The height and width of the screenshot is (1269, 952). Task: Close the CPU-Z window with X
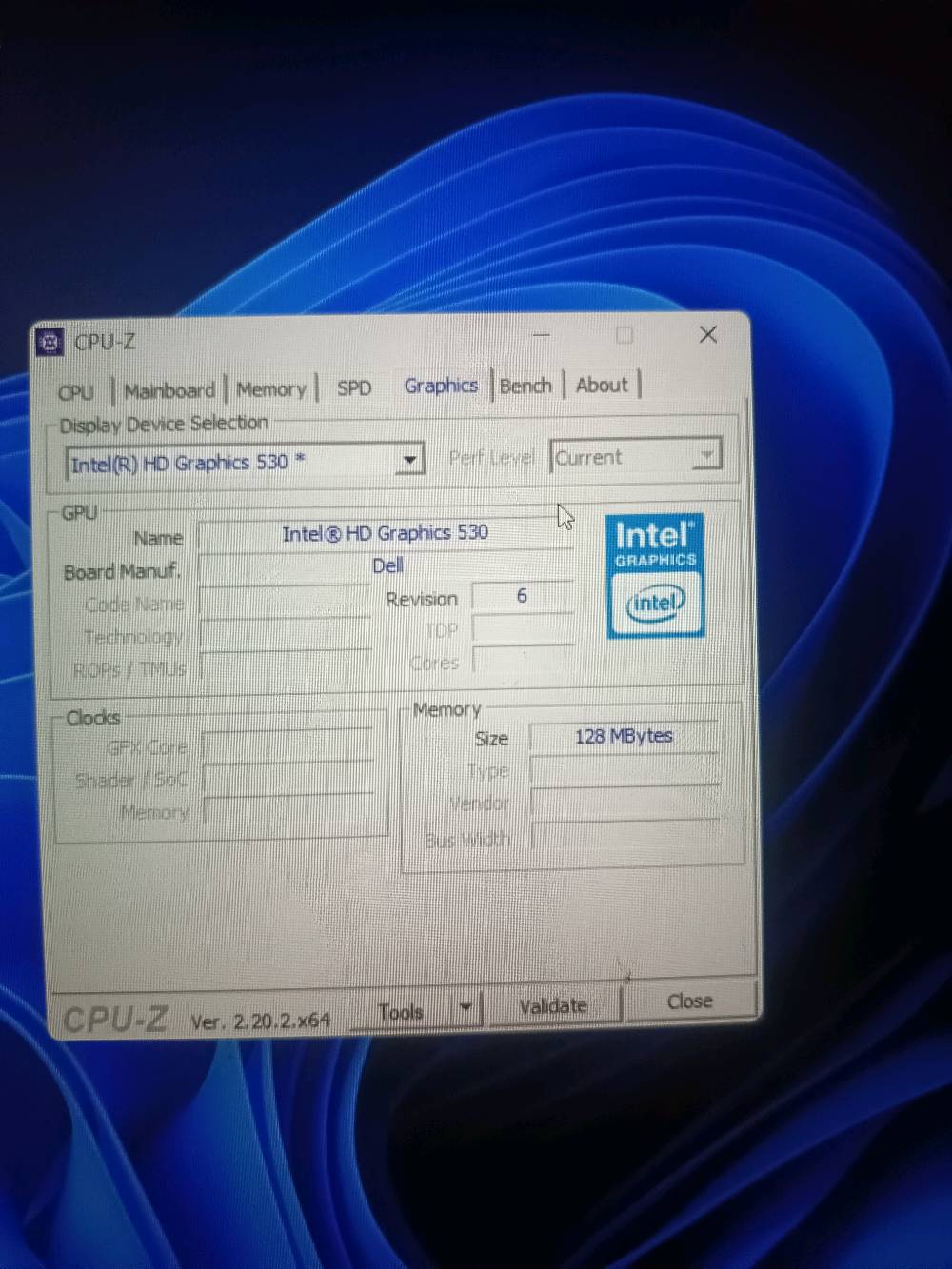point(707,334)
